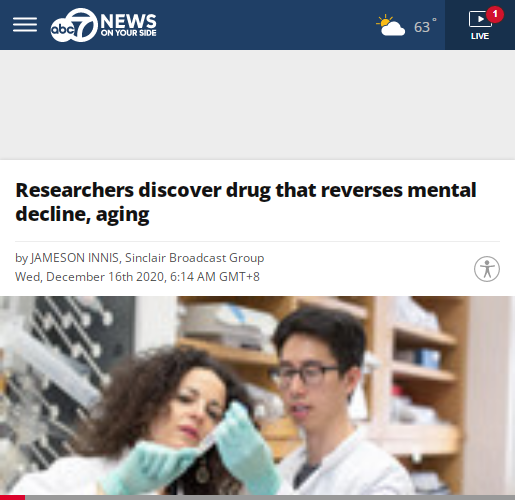The width and height of the screenshot is (515, 500).
Task: Open the accessibility options icon
Action: pos(487,269)
